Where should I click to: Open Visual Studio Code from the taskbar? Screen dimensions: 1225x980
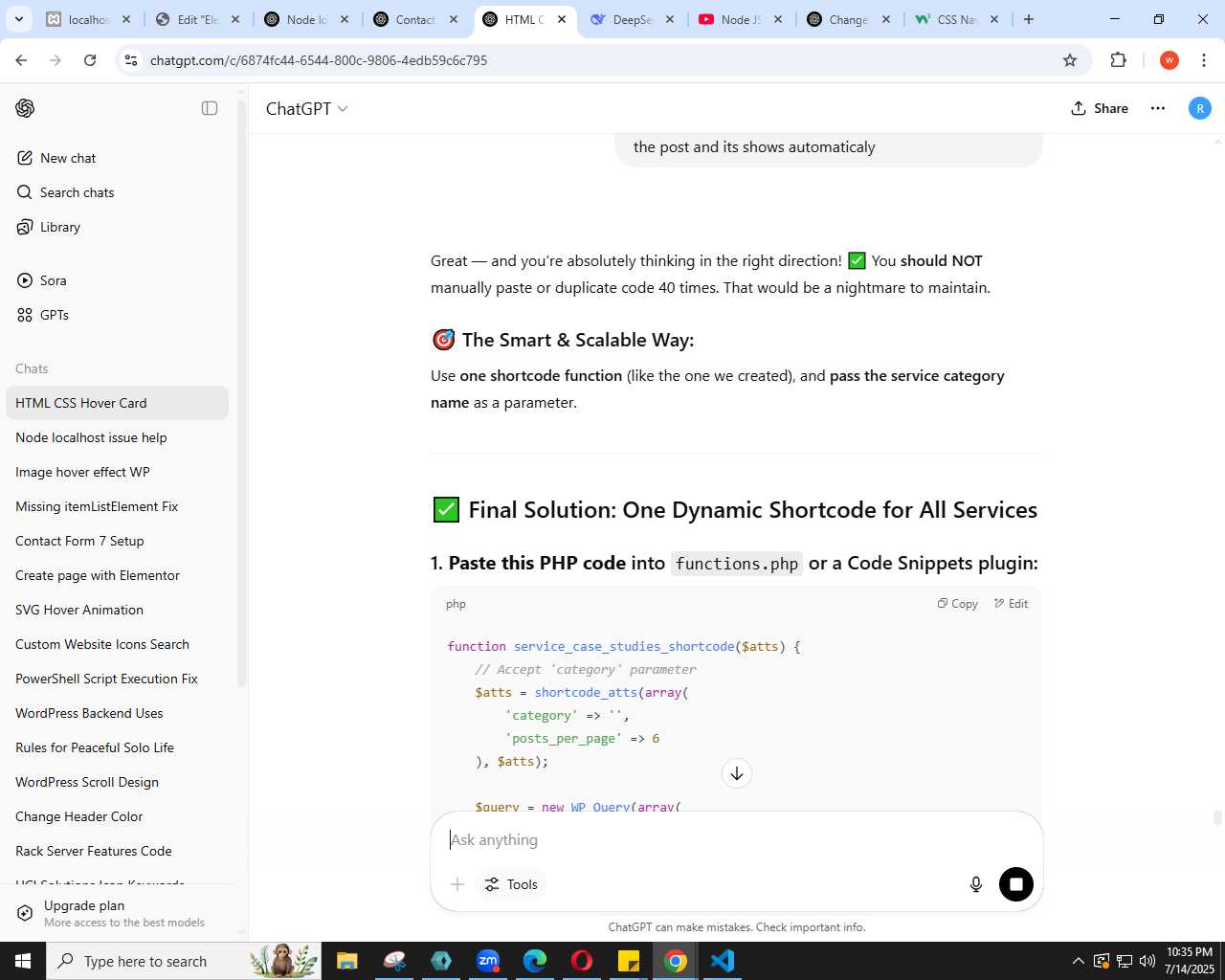pyautogui.click(x=723, y=961)
